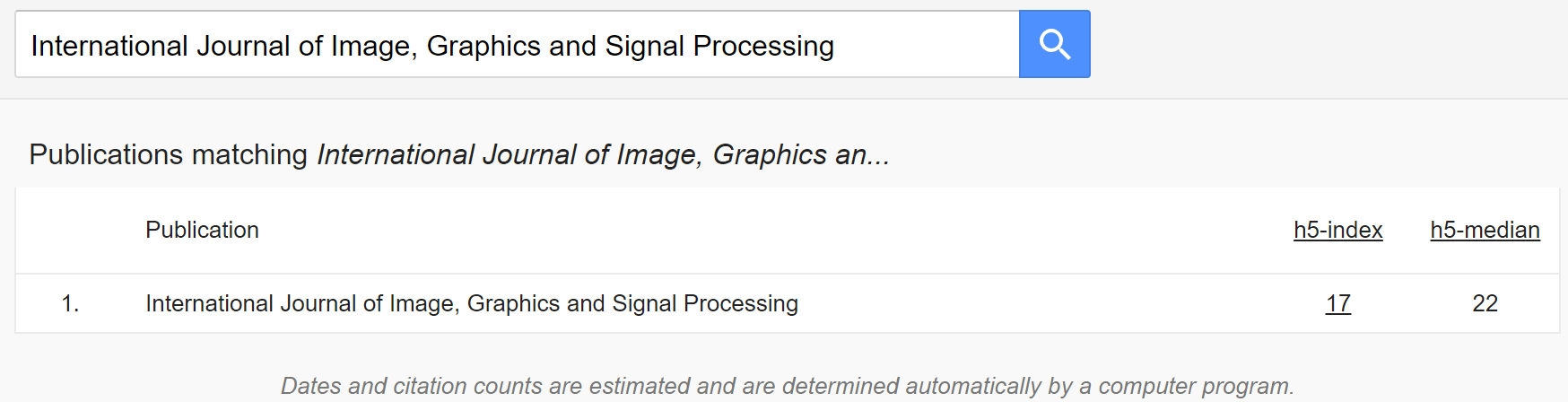This screenshot has height=402, width=1568.
Task: Click the journal title text in first row
Action: [x=472, y=303]
